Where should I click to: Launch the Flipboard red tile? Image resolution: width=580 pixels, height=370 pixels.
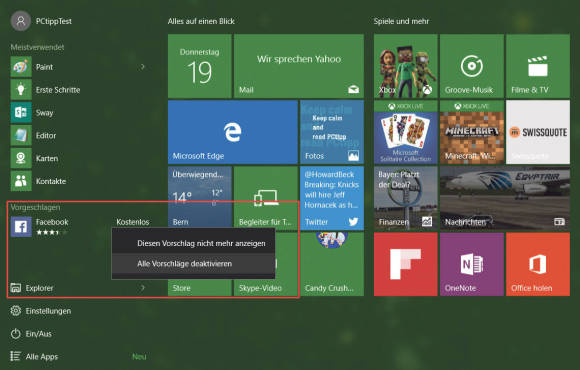coord(406,264)
